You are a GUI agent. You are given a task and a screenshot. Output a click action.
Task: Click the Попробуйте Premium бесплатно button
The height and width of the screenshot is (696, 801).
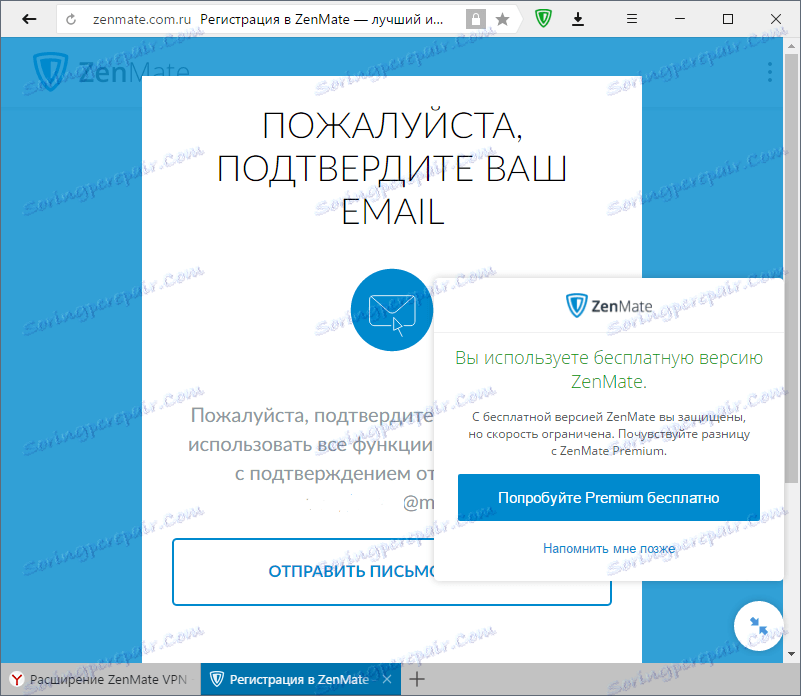click(608, 497)
